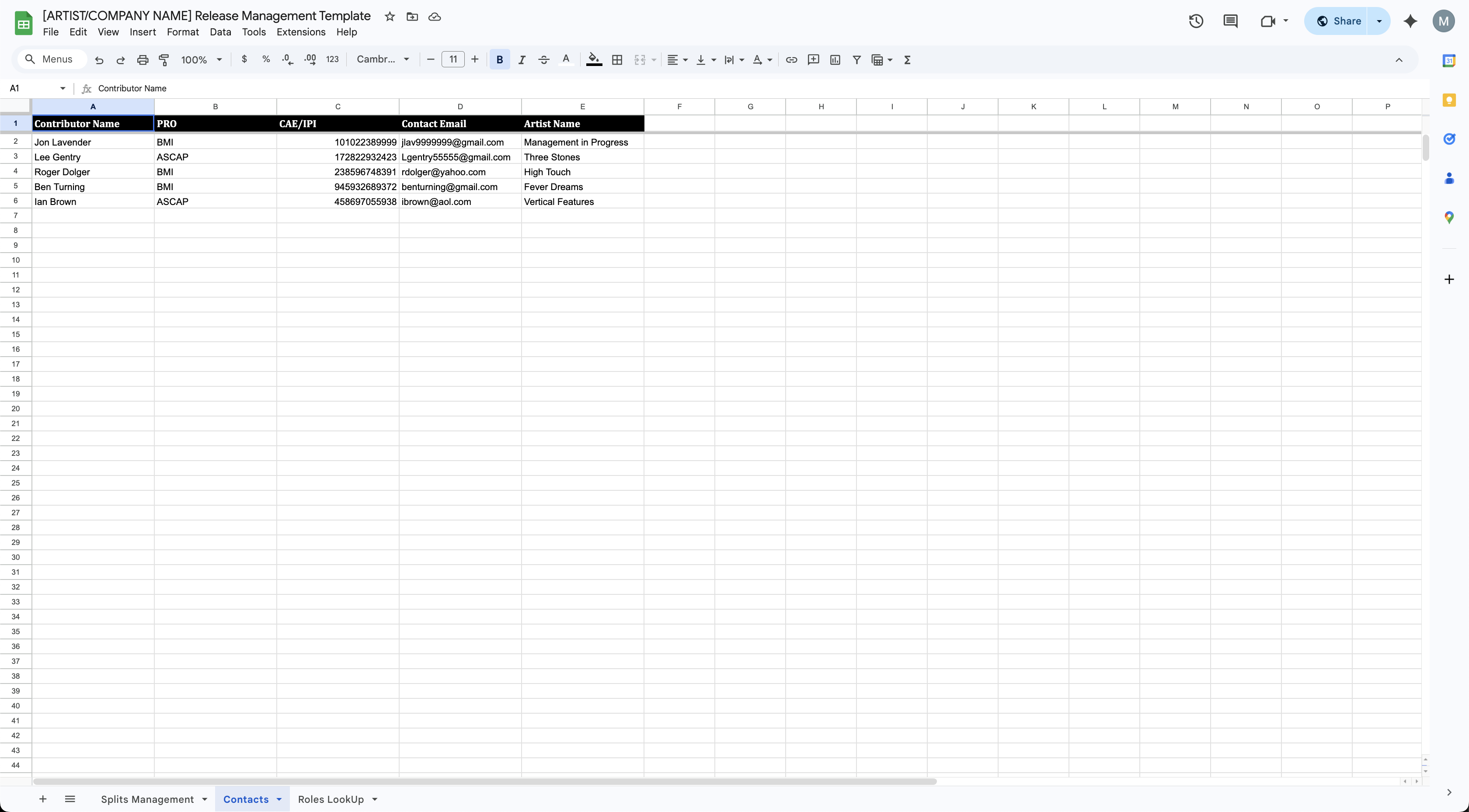Viewport: 1469px width, 812px height.
Task: Open the fill color picker
Action: coord(594,60)
